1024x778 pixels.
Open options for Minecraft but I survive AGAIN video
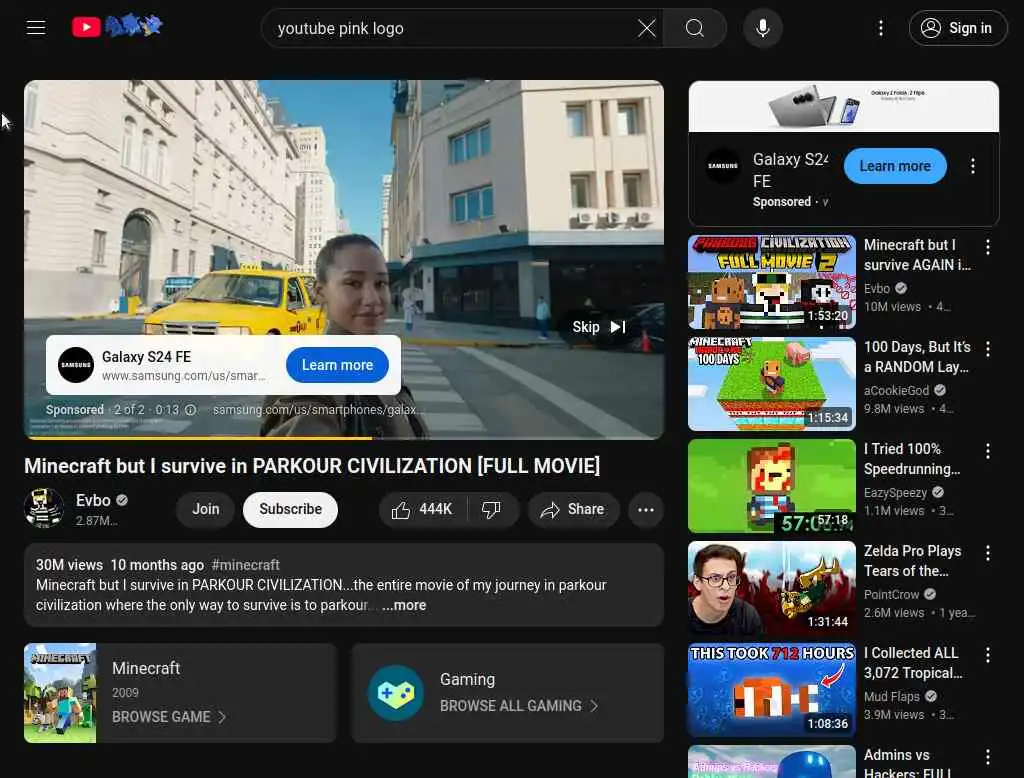pyautogui.click(x=987, y=247)
